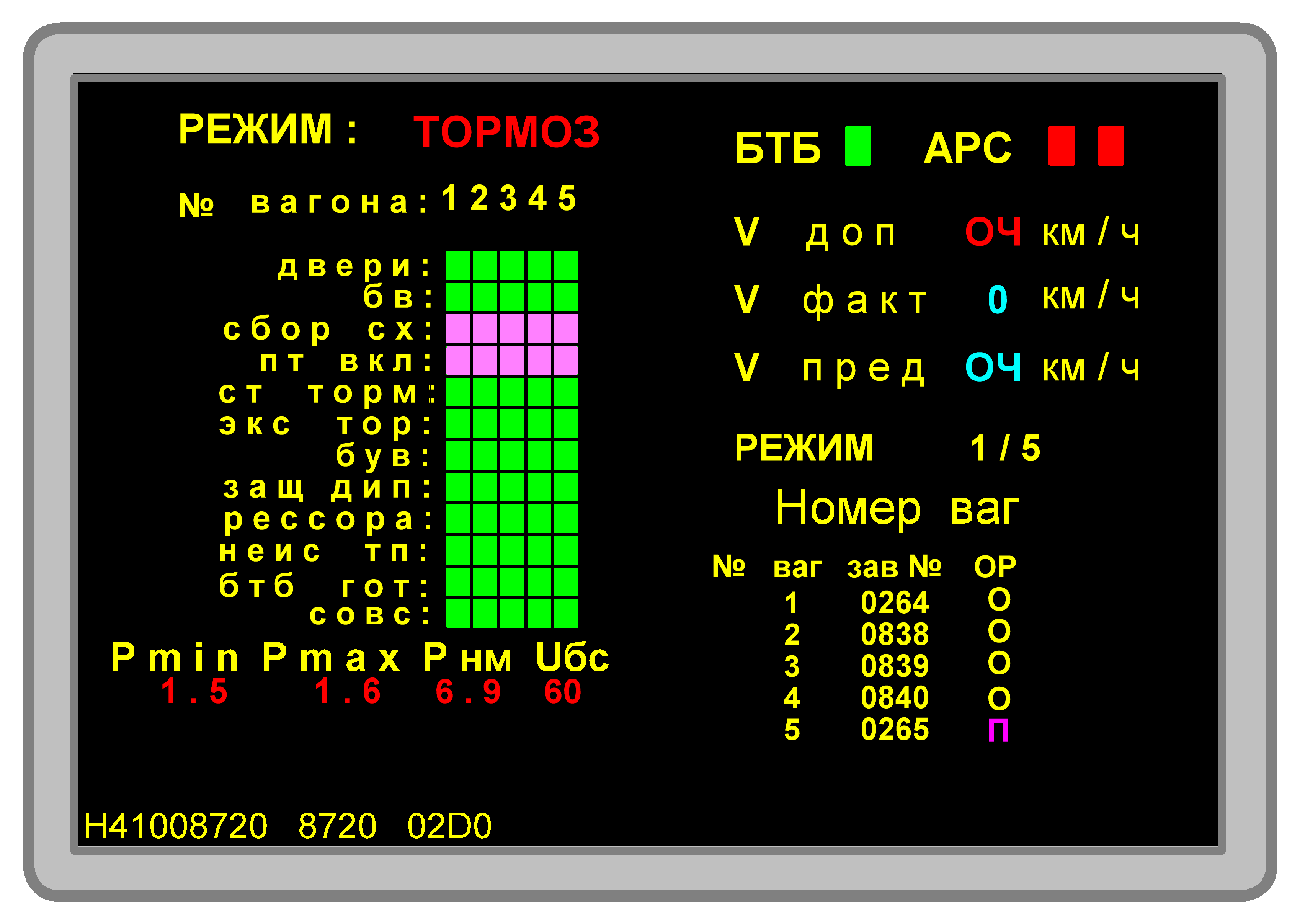
Task: Click ст торм green cell for wagon 2
Action: pyautogui.click(x=485, y=392)
